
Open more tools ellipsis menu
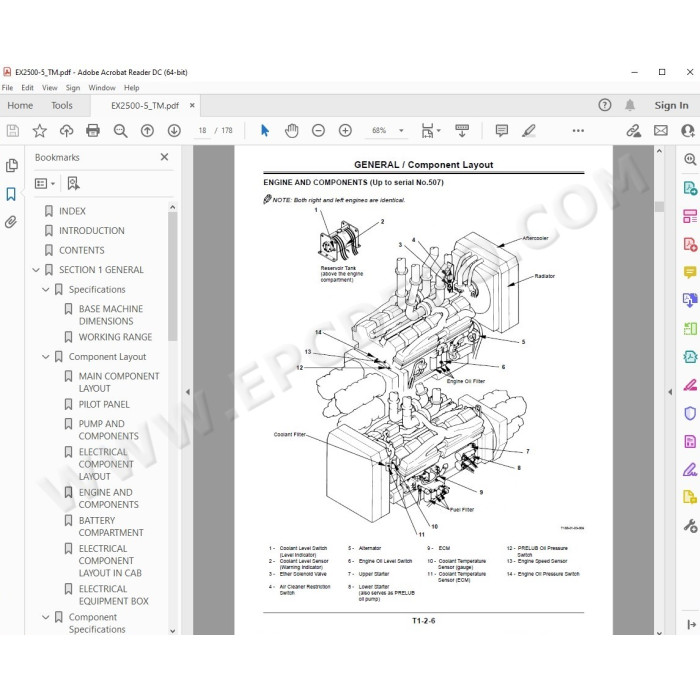click(578, 131)
